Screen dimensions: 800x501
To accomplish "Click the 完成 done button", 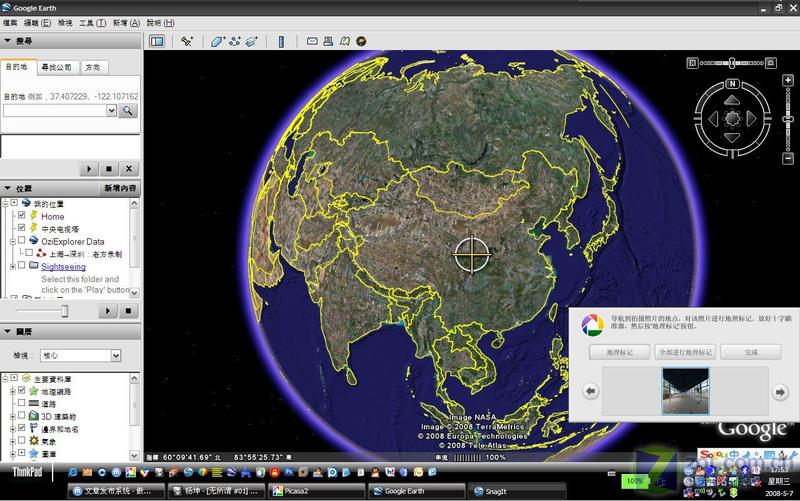I will click(x=751, y=352).
